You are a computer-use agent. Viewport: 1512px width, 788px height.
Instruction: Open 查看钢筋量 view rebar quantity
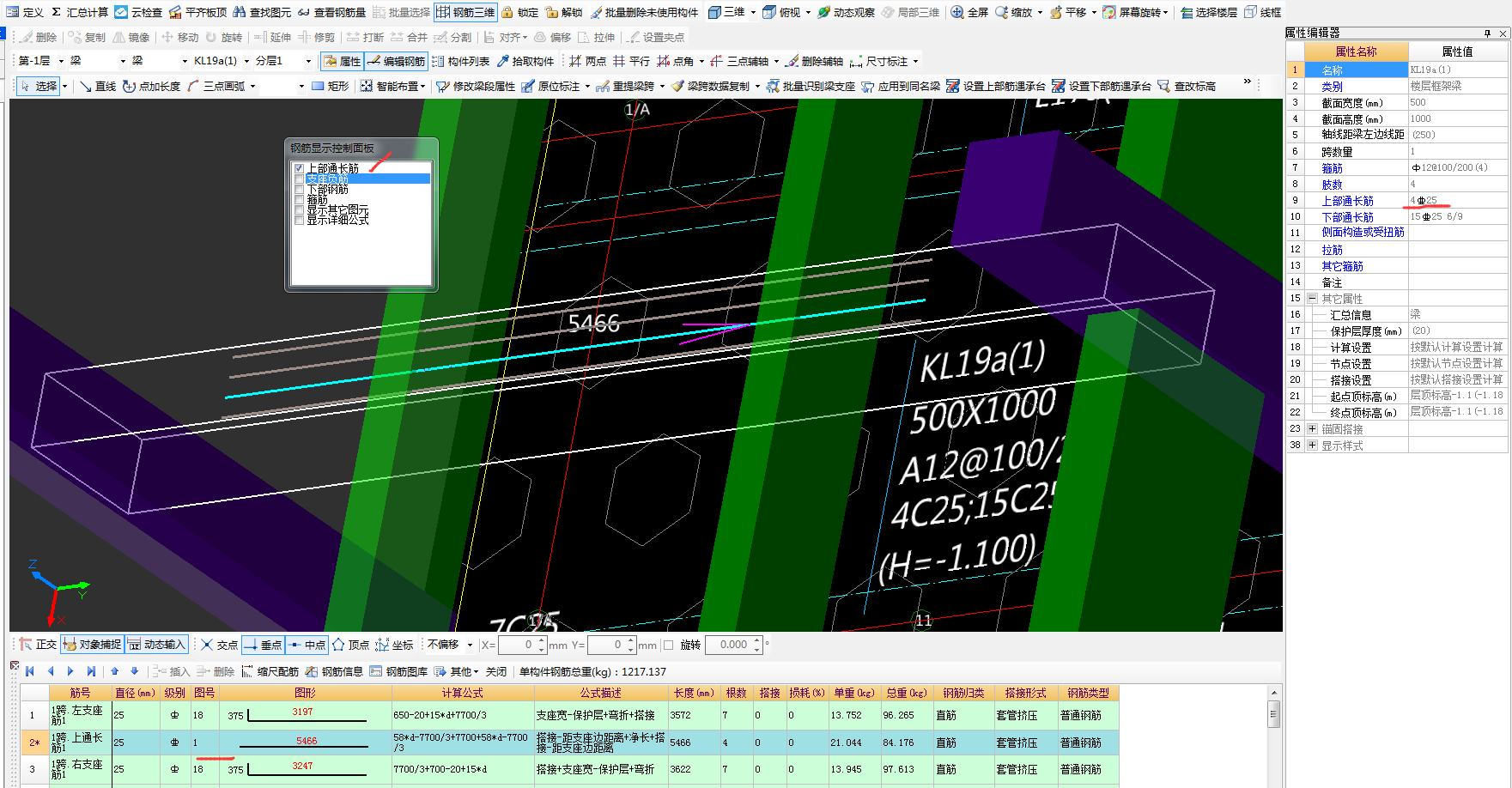(332, 12)
